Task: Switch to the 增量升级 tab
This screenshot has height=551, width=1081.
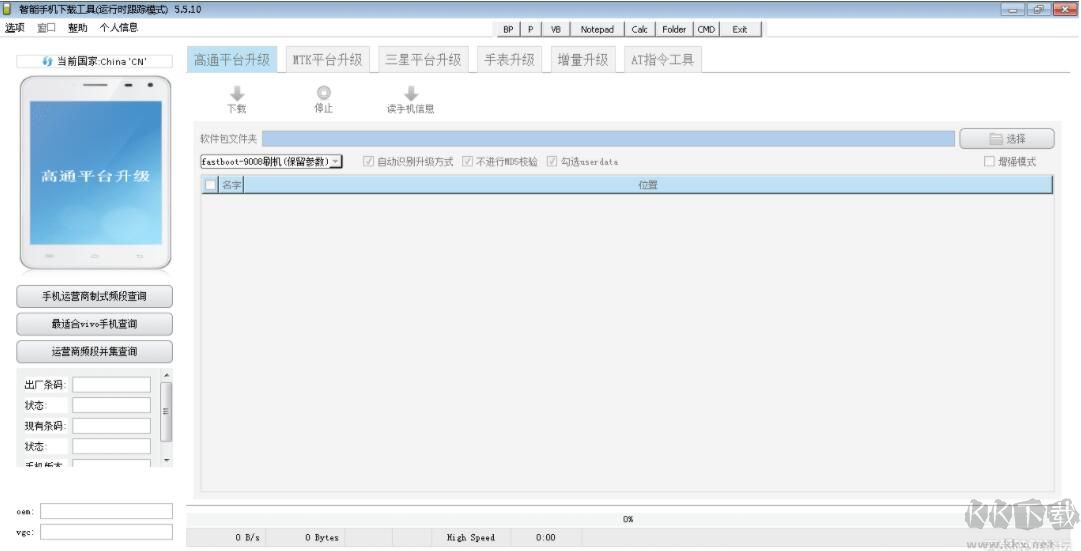Action: tap(583, 59)
